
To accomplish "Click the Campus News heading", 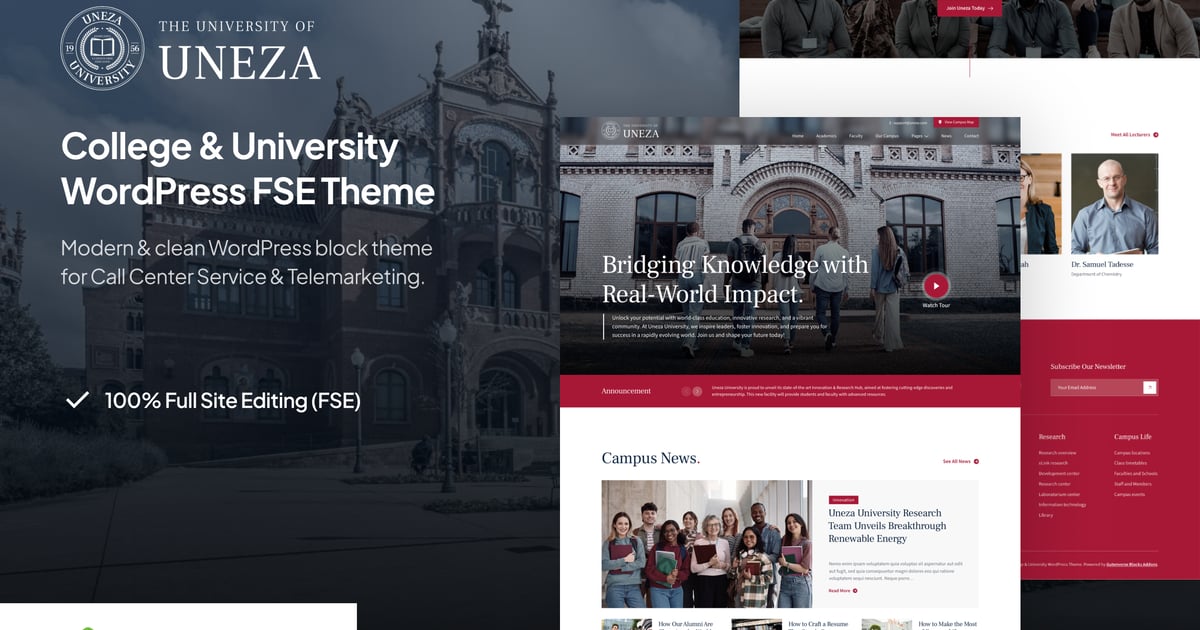I will tap(651, 458).
